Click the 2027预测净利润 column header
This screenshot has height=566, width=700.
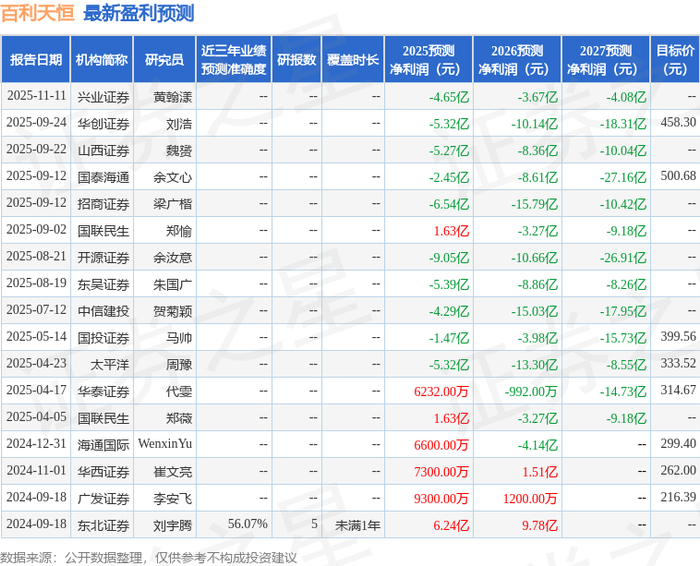[x=605, y=59]
